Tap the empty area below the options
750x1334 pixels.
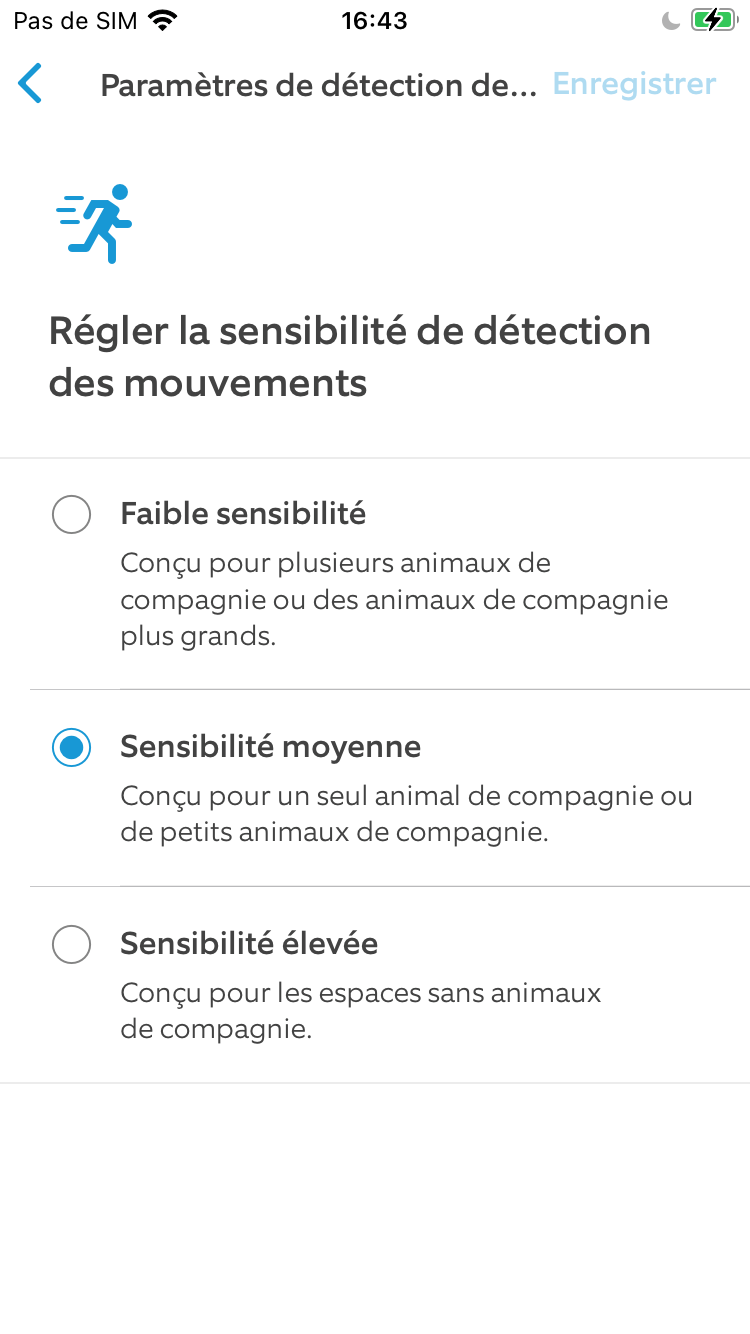(x=375, y=1208)
